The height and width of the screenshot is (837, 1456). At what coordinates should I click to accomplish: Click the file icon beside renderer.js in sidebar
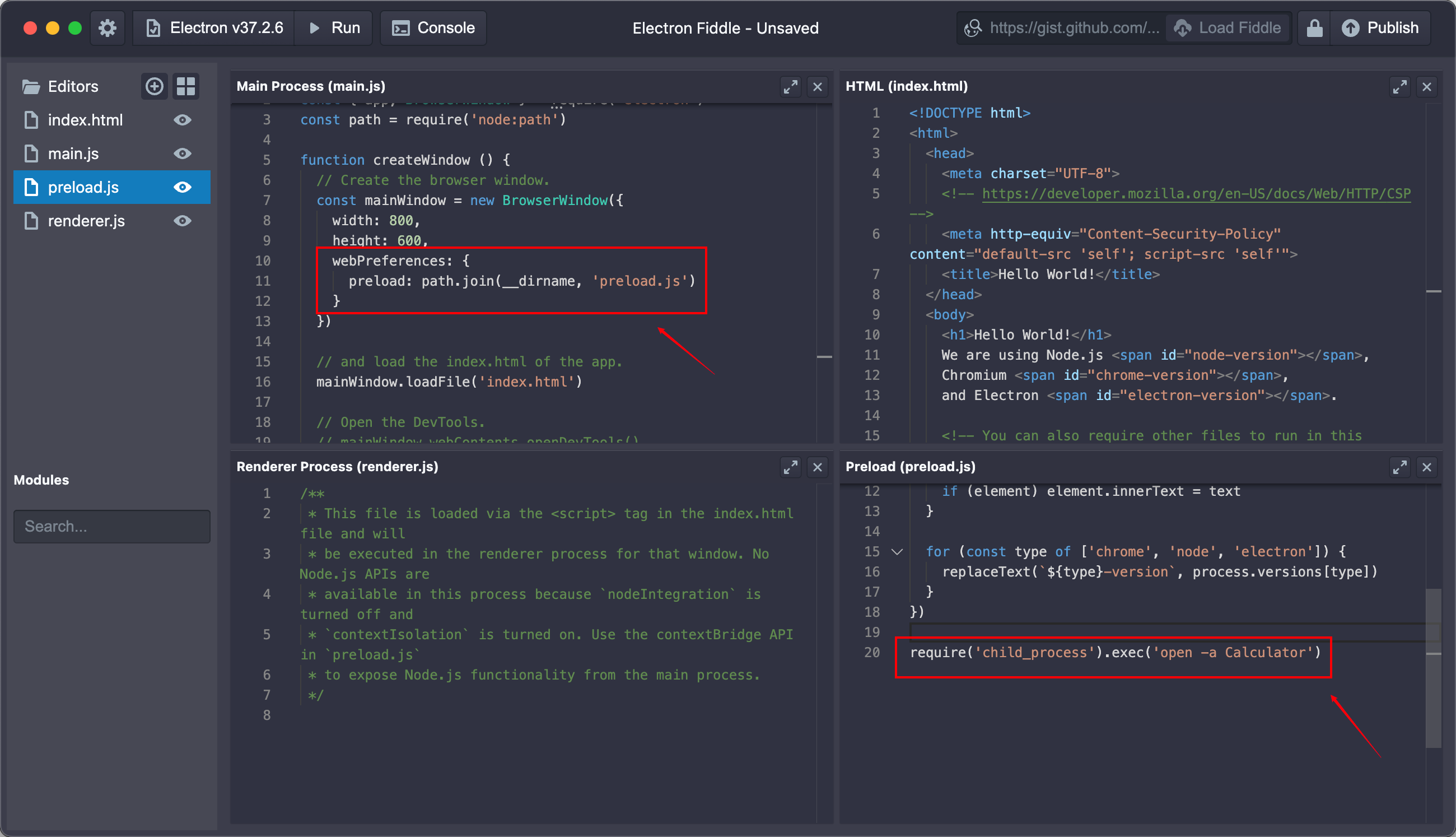click(31, 221)
